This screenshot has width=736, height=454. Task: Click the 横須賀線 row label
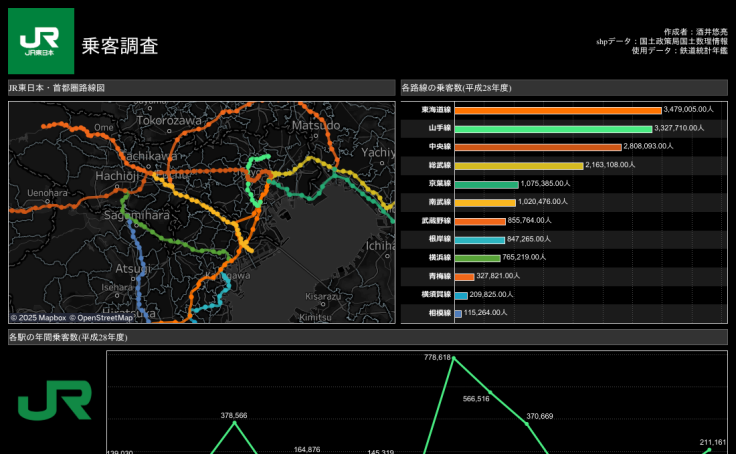point(427,295)
